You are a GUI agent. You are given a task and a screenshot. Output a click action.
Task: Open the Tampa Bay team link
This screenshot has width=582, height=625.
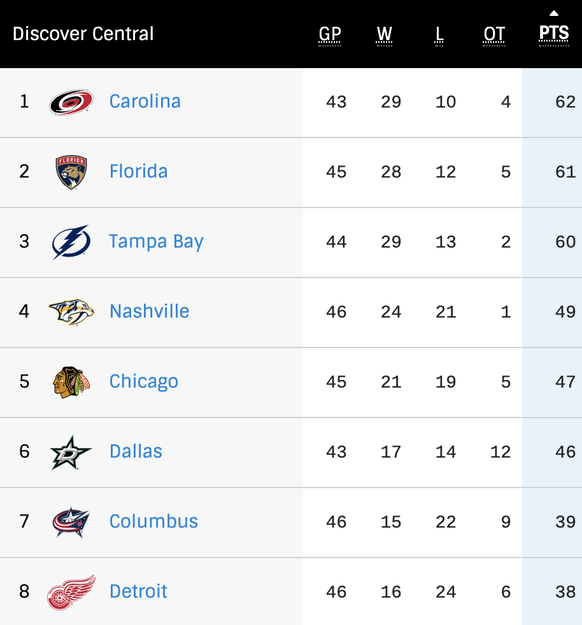tap(156, 242)
